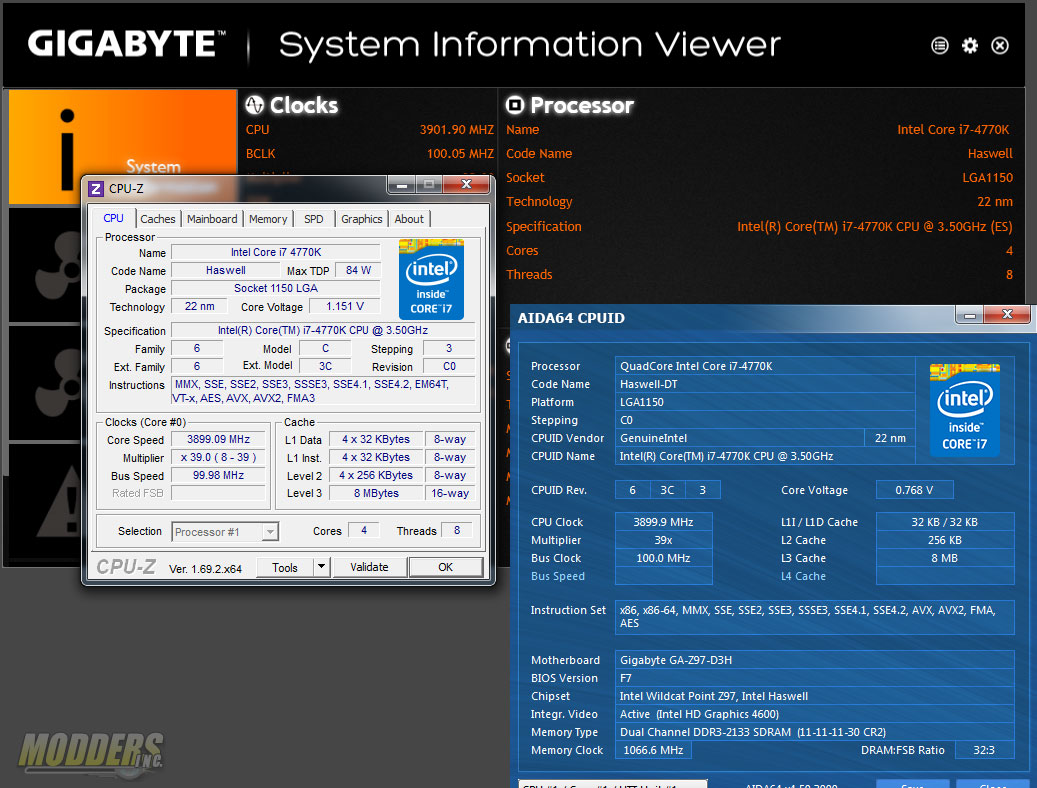Click the Level 3 8 MBytes field
This screenshot has width=1037, height=788.
(x=376, y=493)
